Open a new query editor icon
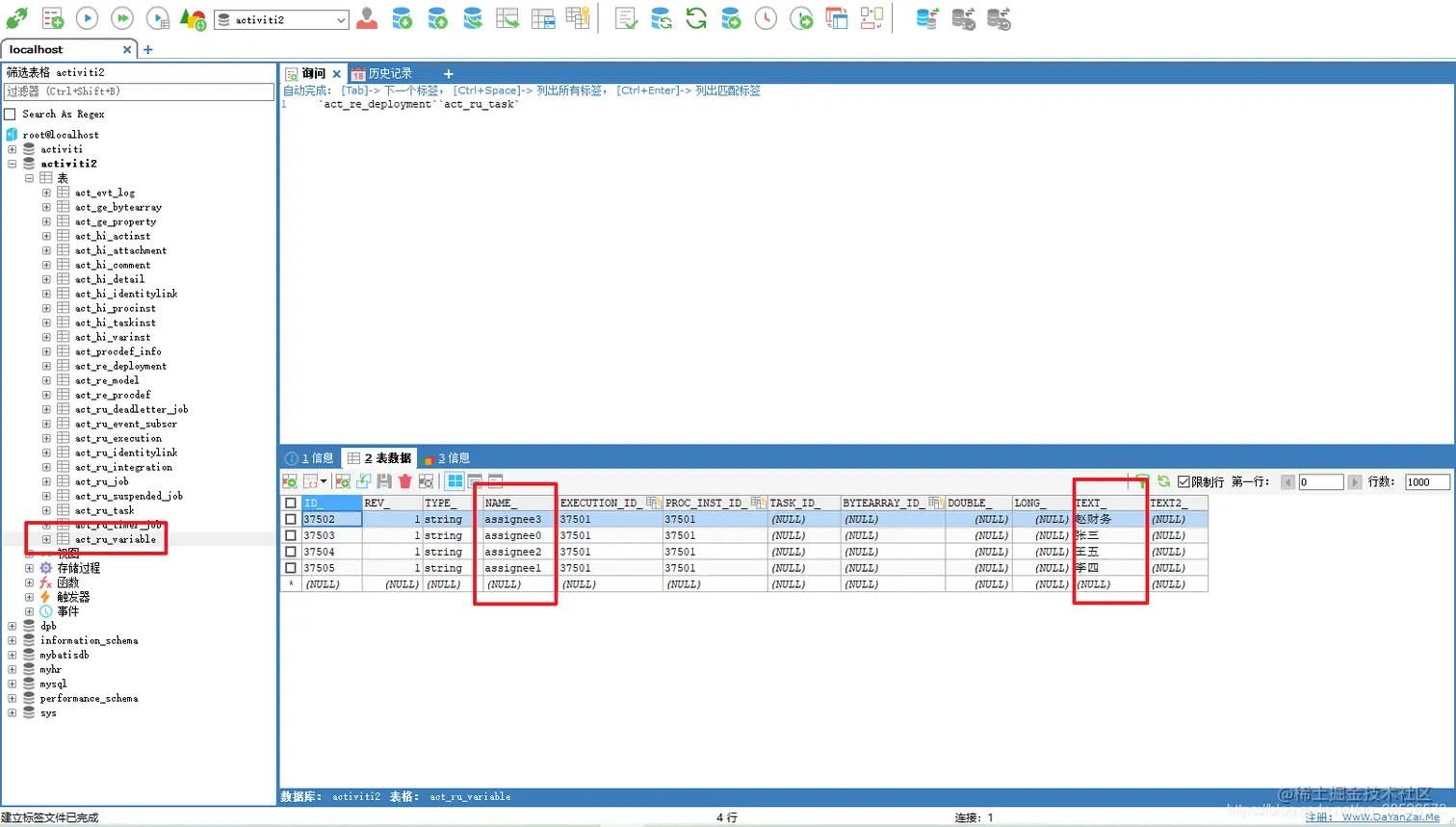Image resolution: width=1456 pixels, height=827 pixels. coord(53,18)
